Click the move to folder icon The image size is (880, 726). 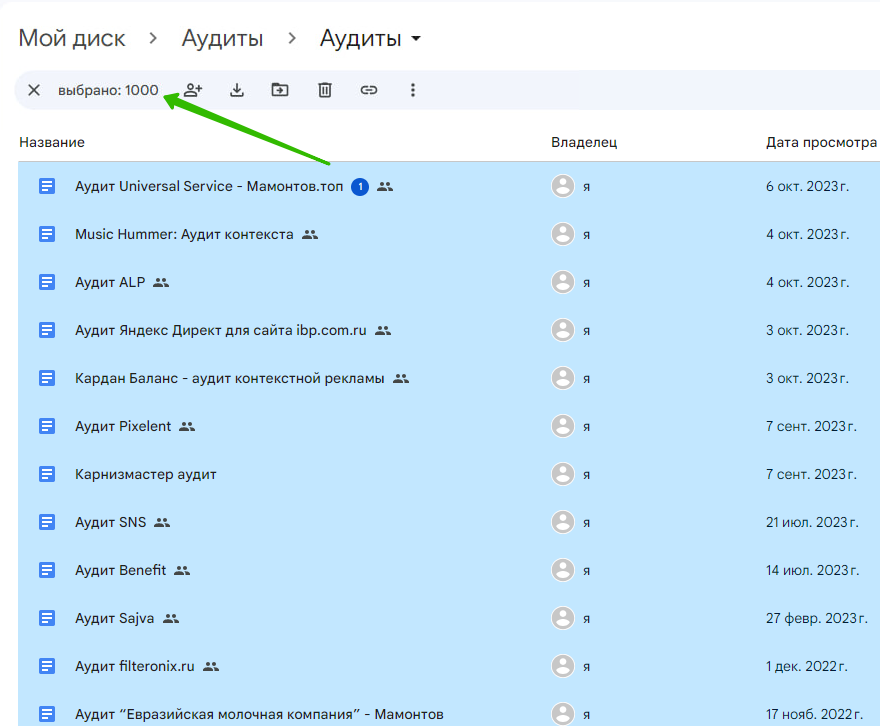click(x=280, y=90)
